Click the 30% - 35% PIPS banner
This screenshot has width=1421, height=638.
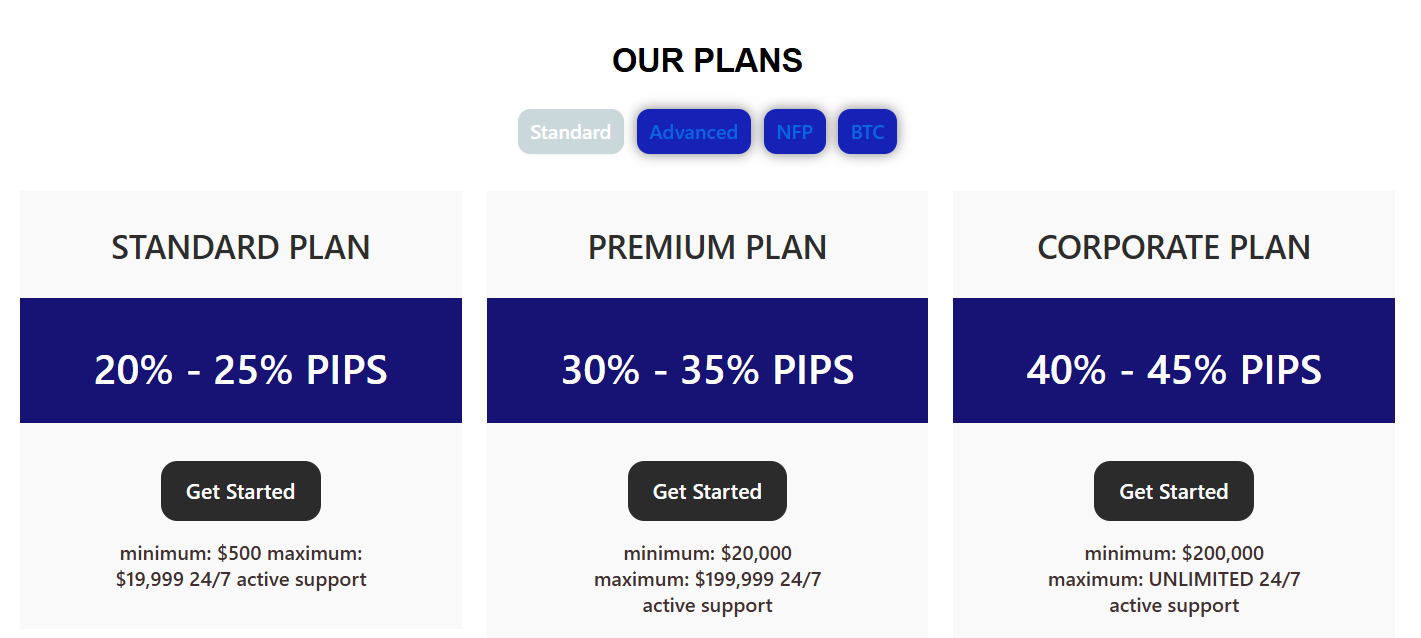pyautogui.click(x=707, y=370)
